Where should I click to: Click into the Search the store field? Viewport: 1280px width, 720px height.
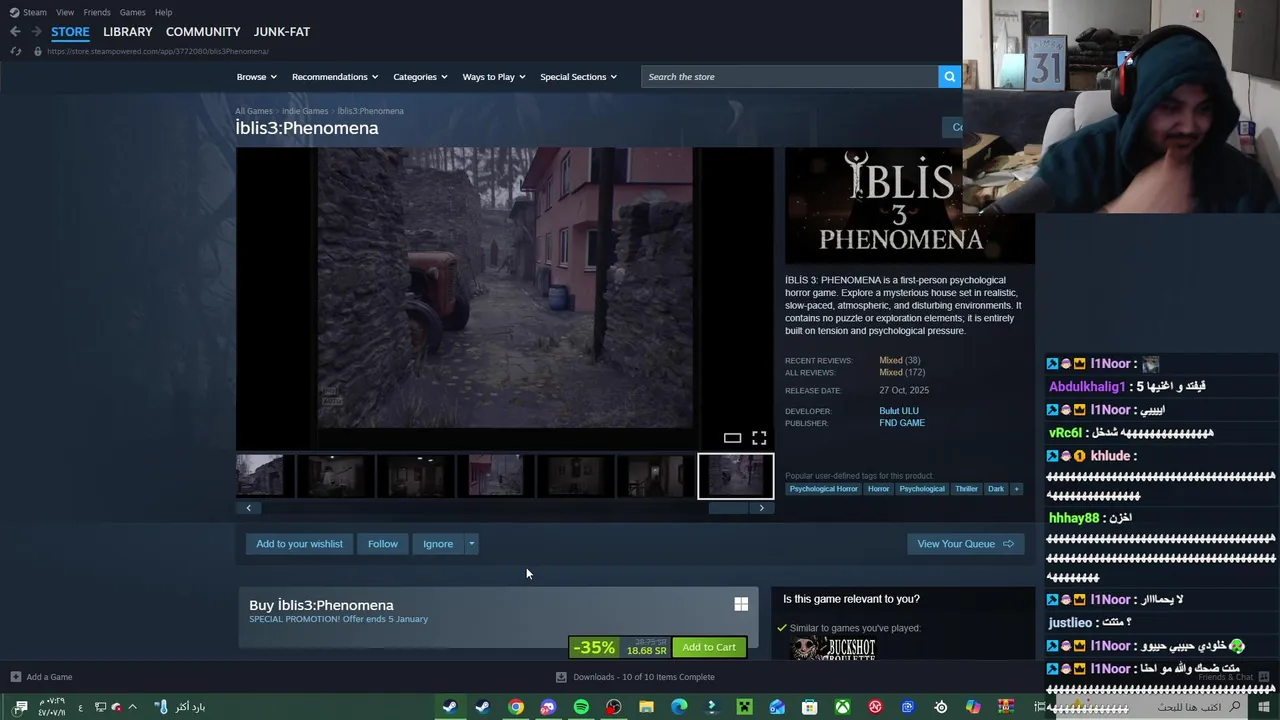point(790,77)
